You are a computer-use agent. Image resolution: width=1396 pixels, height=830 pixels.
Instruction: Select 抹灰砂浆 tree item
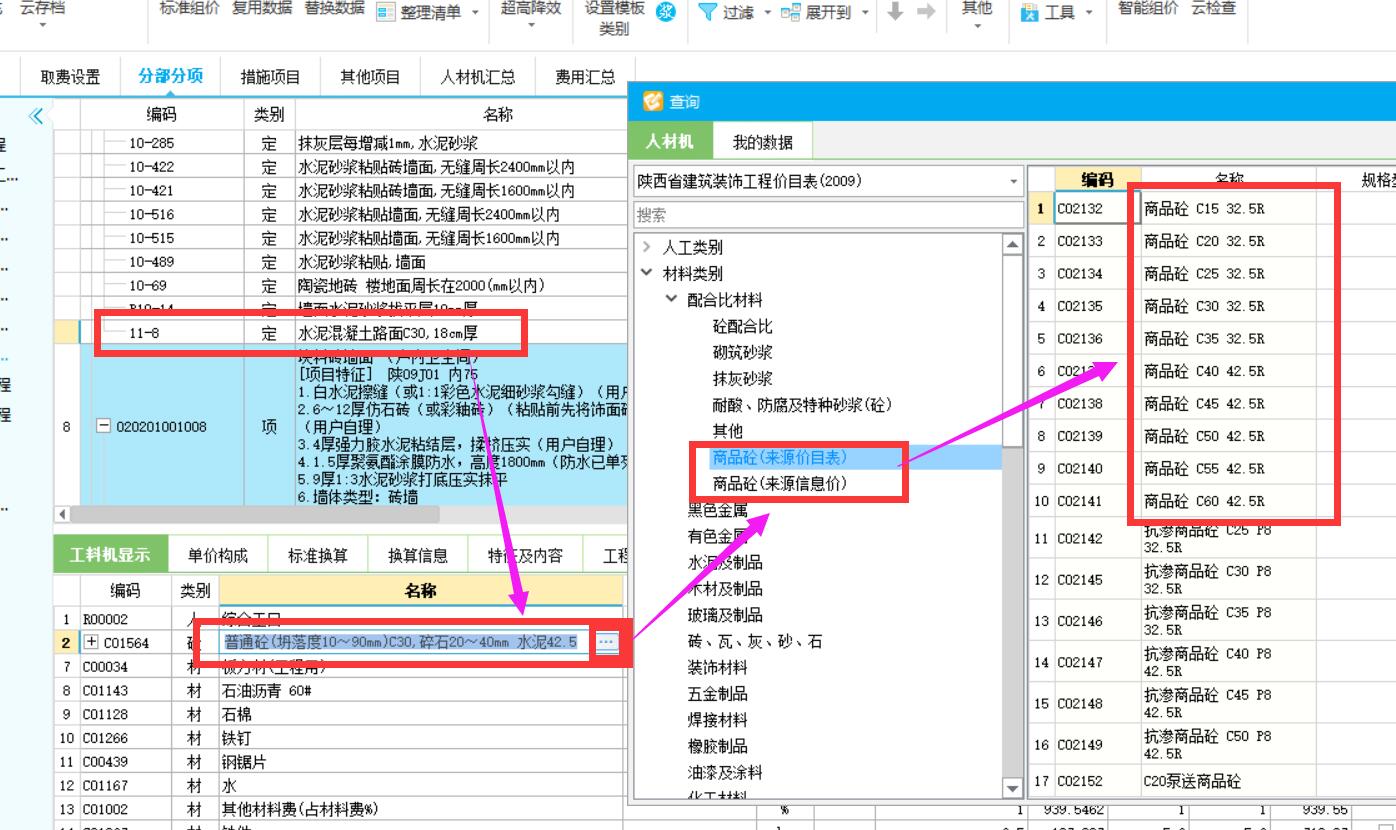coord(742,378)
